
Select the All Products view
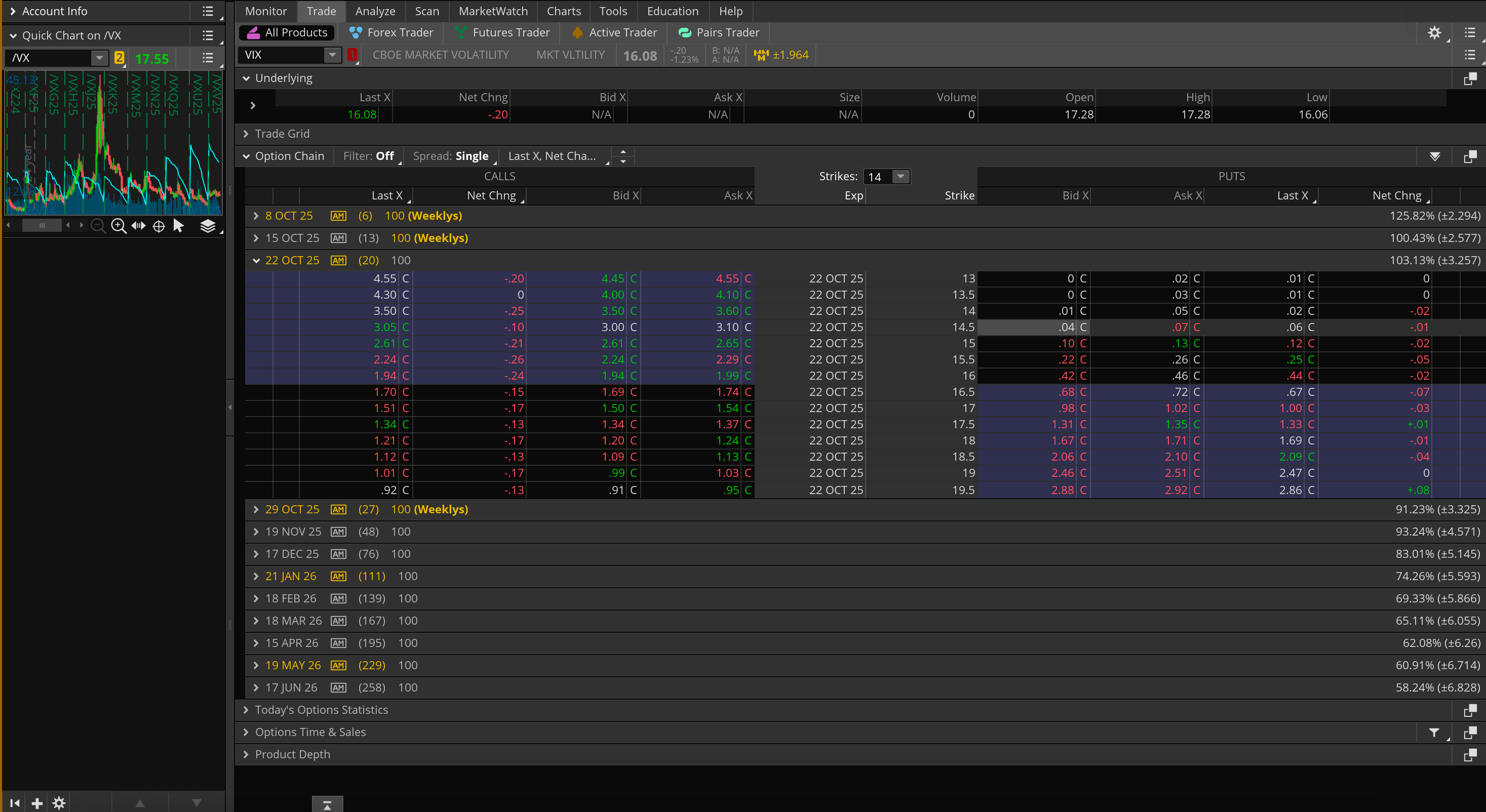[286, 32]
